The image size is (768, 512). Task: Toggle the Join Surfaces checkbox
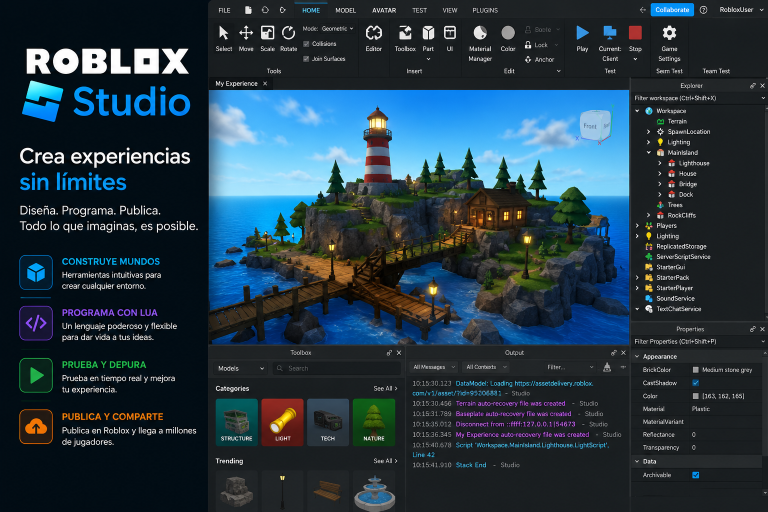coord(306,59)
